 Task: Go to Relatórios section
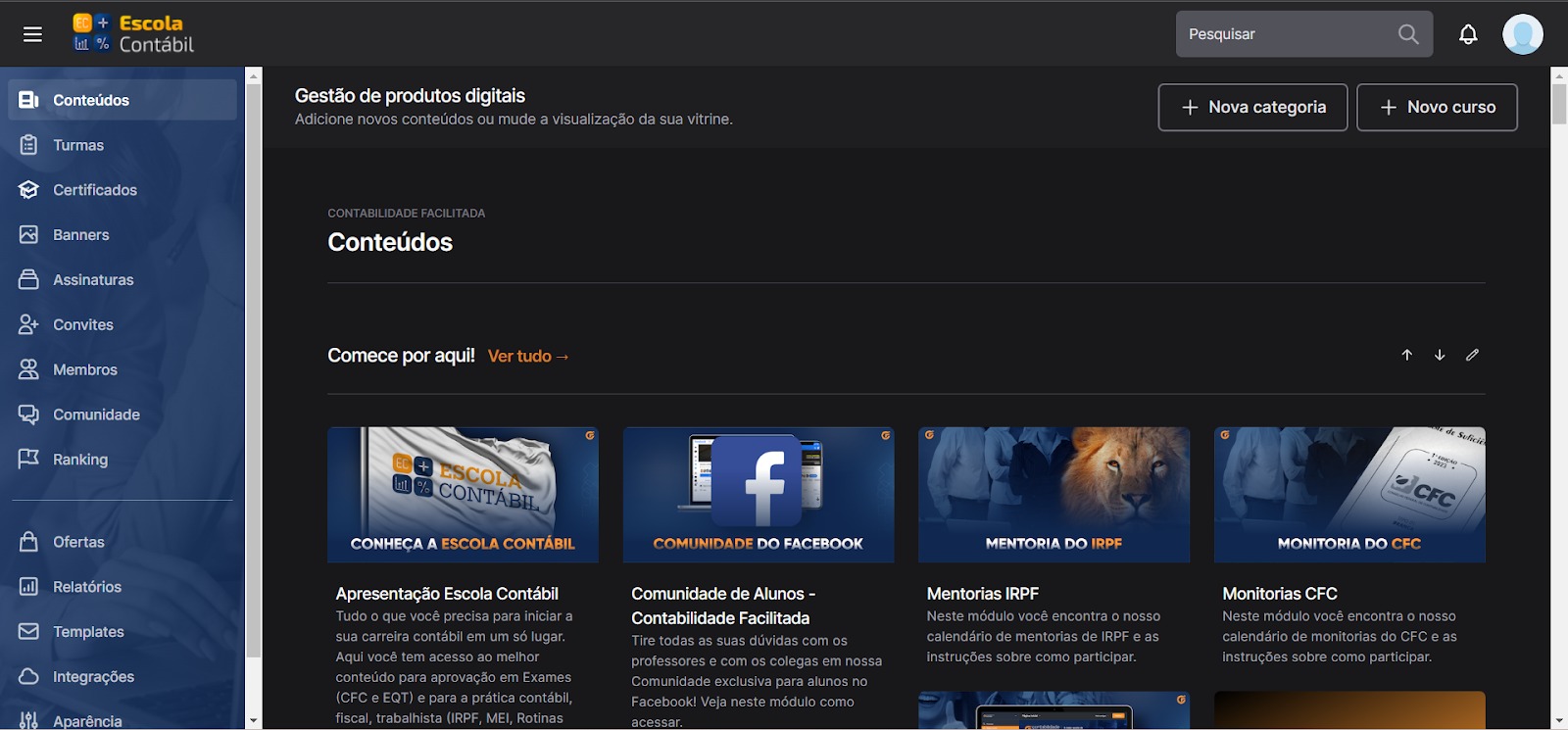coord(122,587)
